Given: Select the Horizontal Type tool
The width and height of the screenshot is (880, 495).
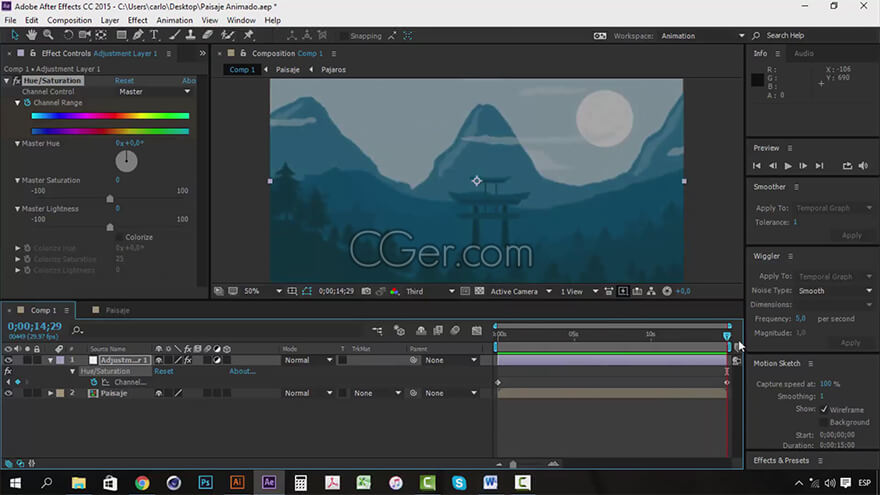Looking at the screenshot, I should 154,35.
